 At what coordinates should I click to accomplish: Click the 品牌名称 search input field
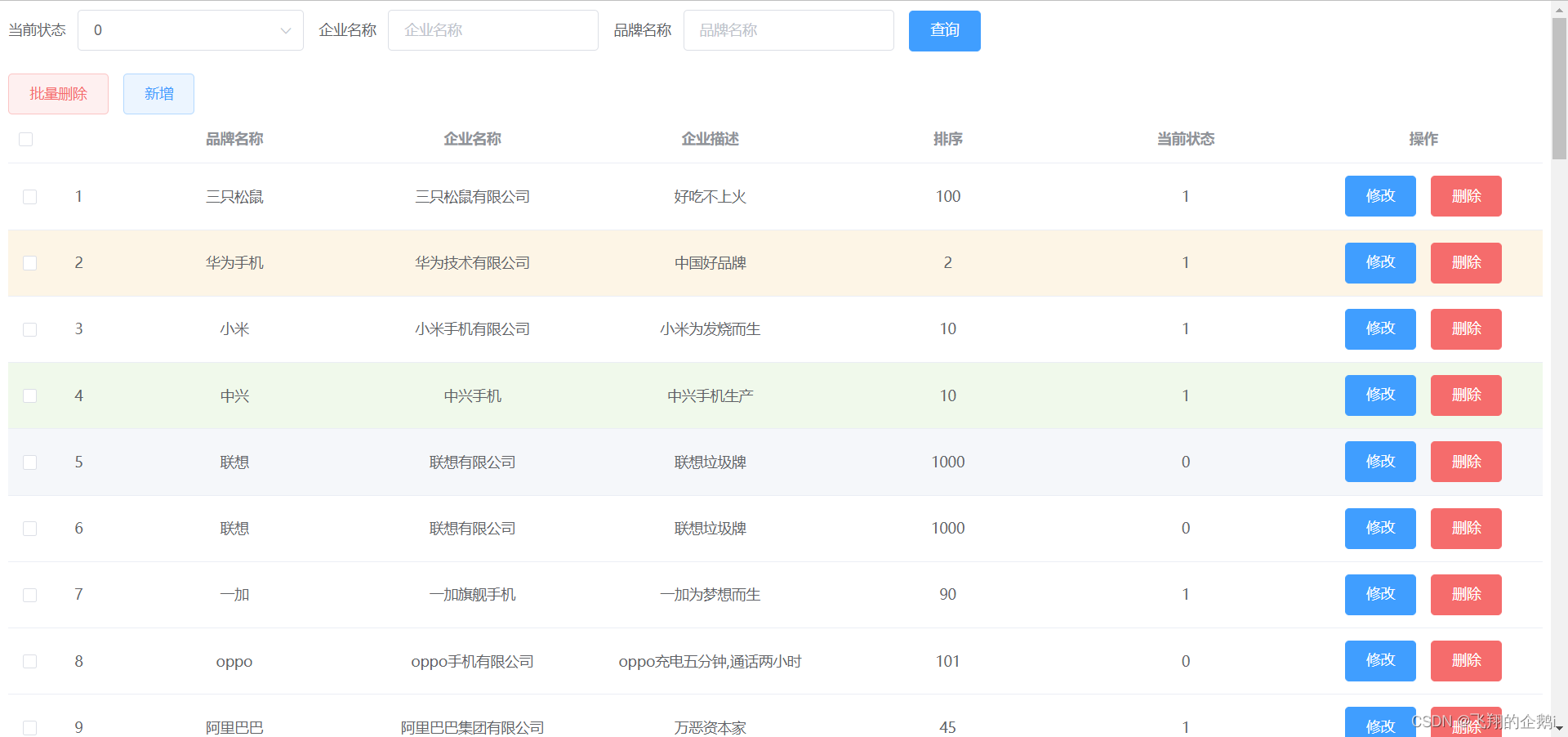788,30
